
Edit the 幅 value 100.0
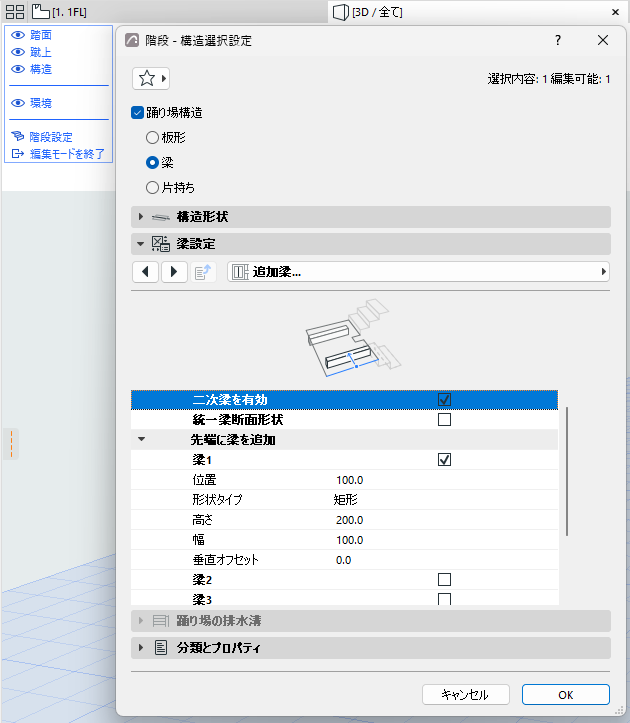[350, 540]
